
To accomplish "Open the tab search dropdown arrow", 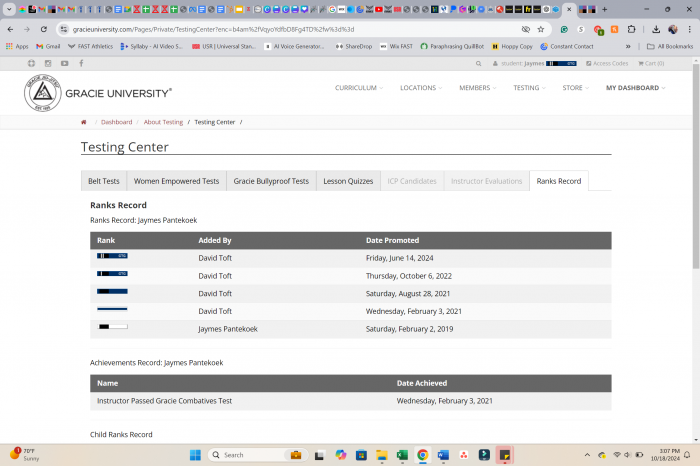I will coord(9,9).
